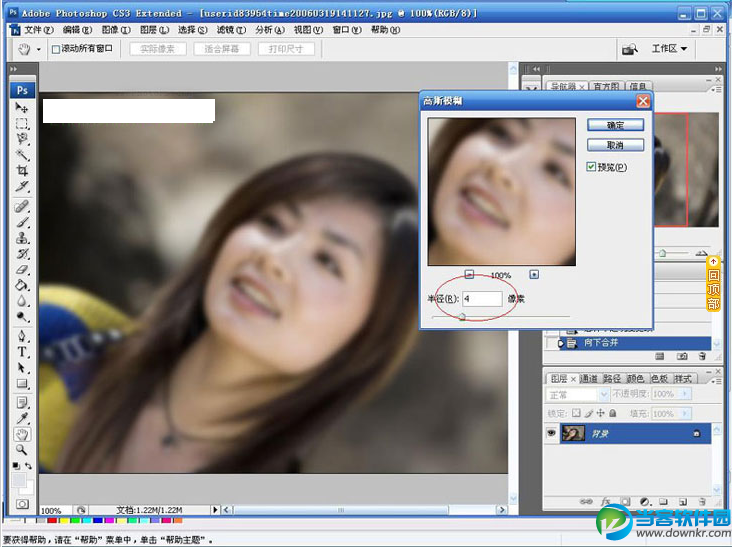
Task: Select the Zoom magnifier tool
Action: [x=22, y=450]
